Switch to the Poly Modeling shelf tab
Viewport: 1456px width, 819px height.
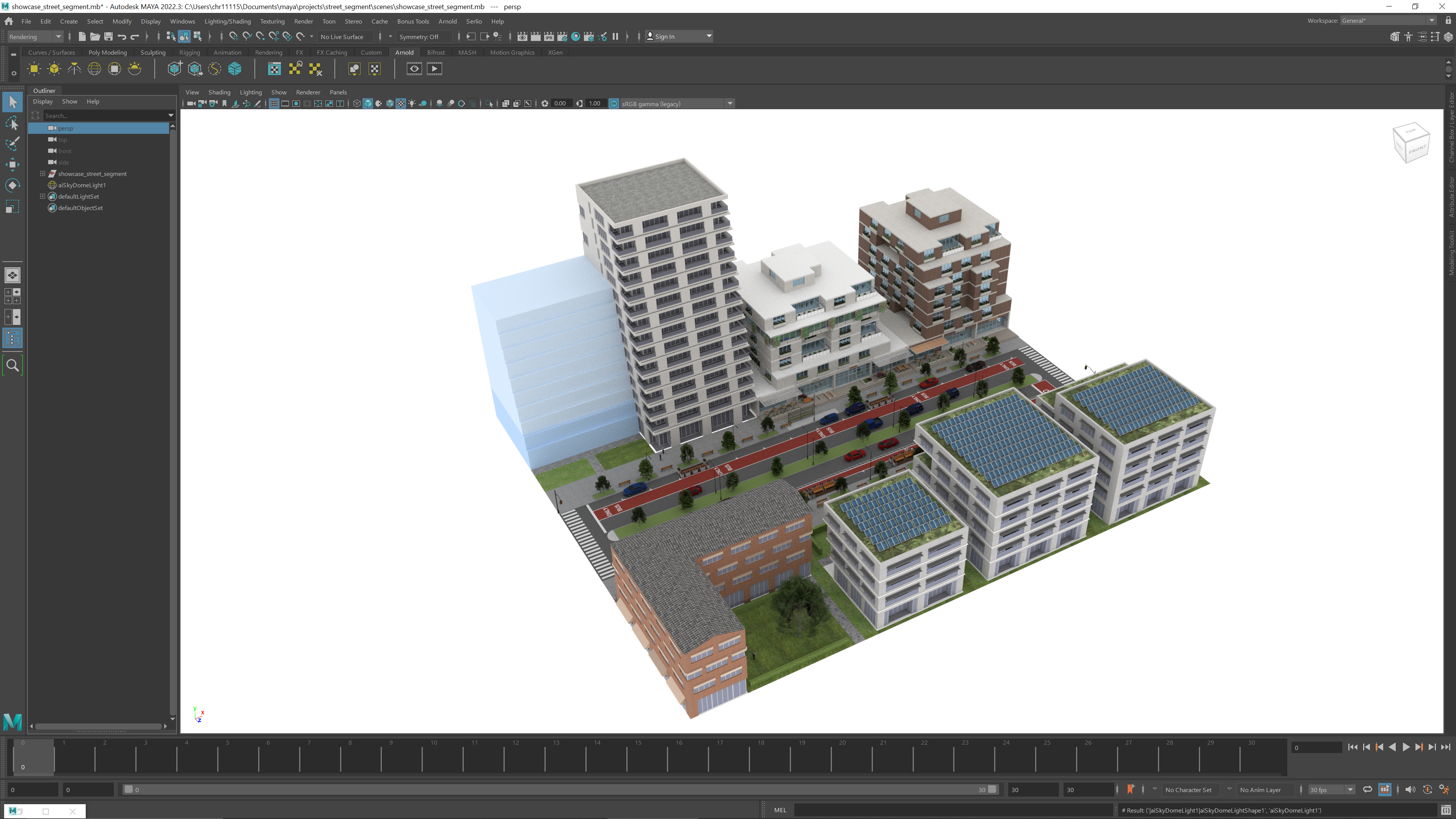point(107,53)
